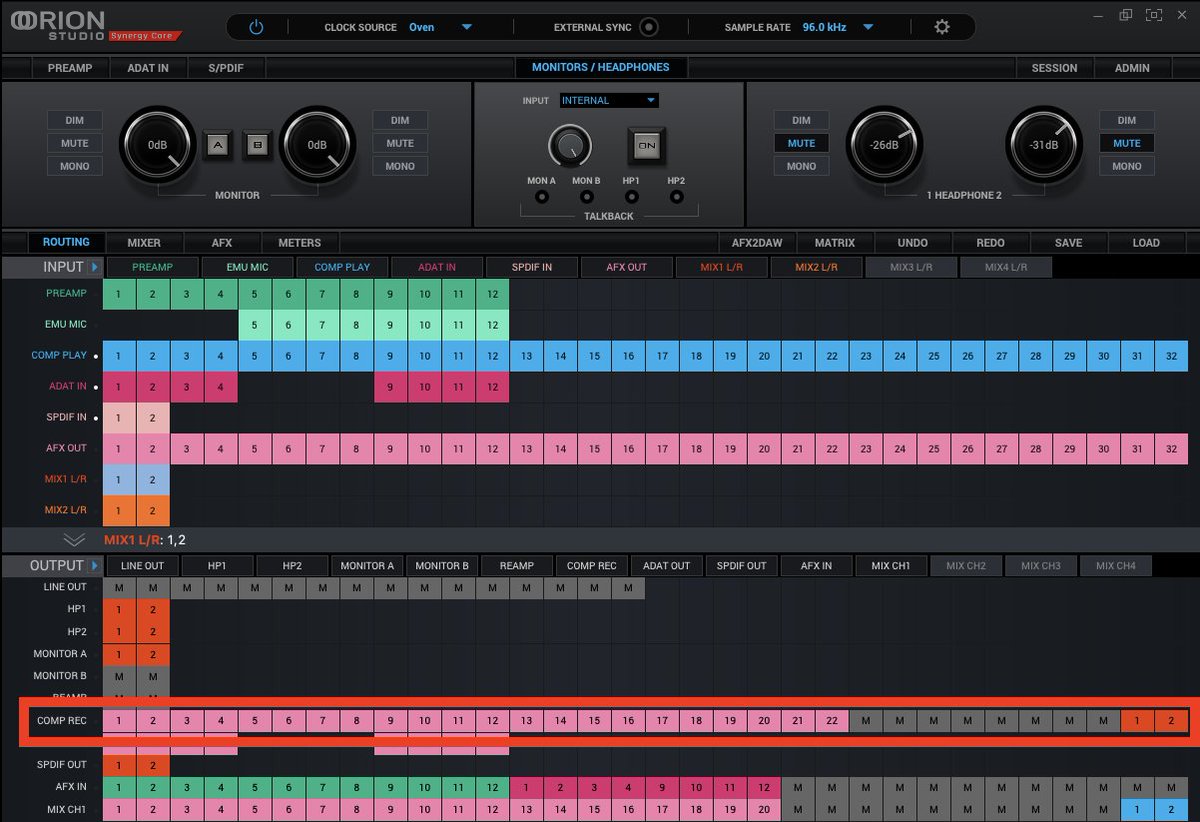Enable talkback to MON B
1200x822 pixels.
587,197
